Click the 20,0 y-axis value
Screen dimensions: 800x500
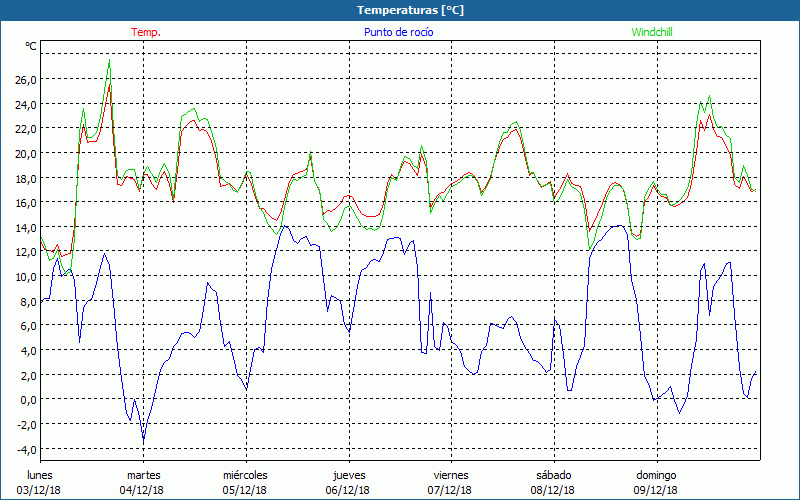[x=24, y=154]
